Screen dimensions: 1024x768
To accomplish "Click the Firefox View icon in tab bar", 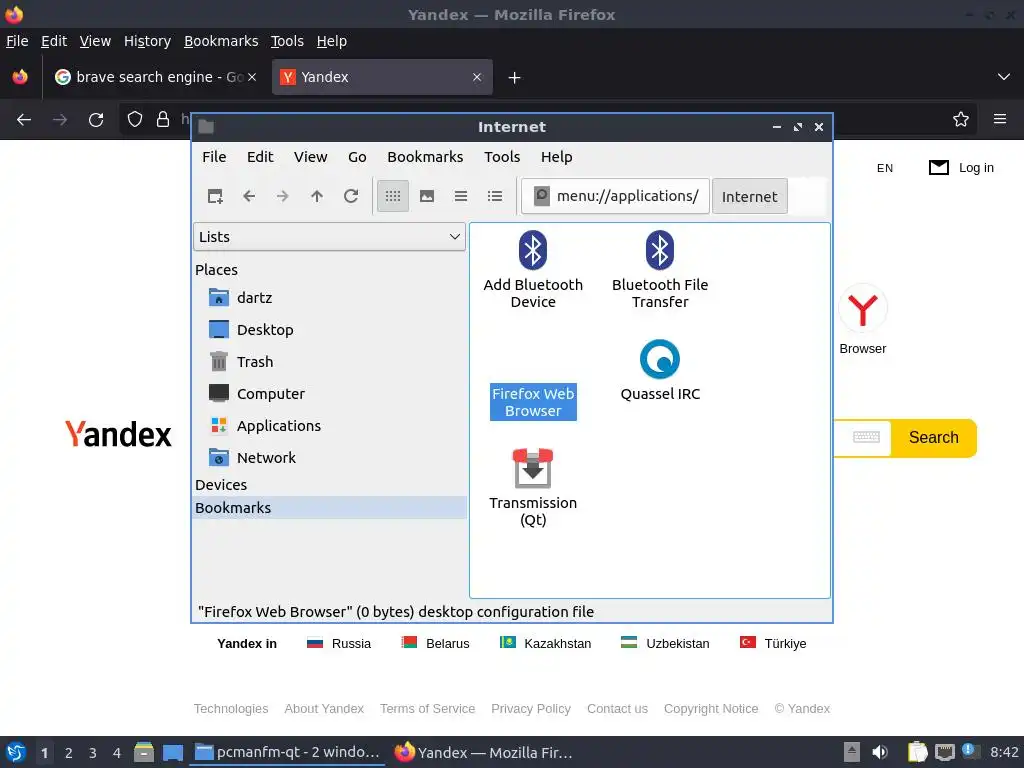I will coord(20,77).
